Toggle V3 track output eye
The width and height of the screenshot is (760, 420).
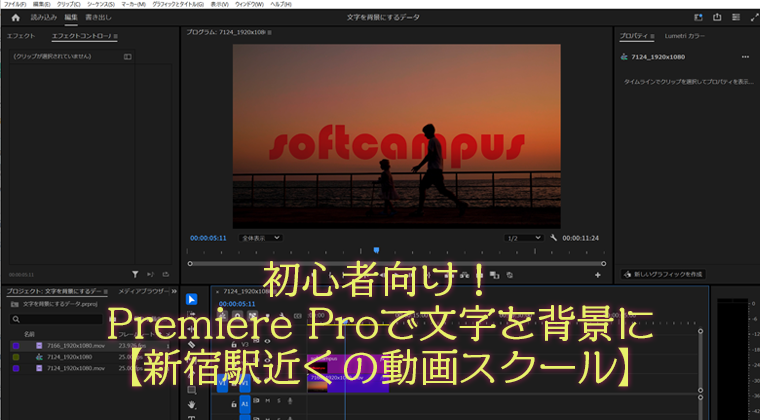coord(267,342)
